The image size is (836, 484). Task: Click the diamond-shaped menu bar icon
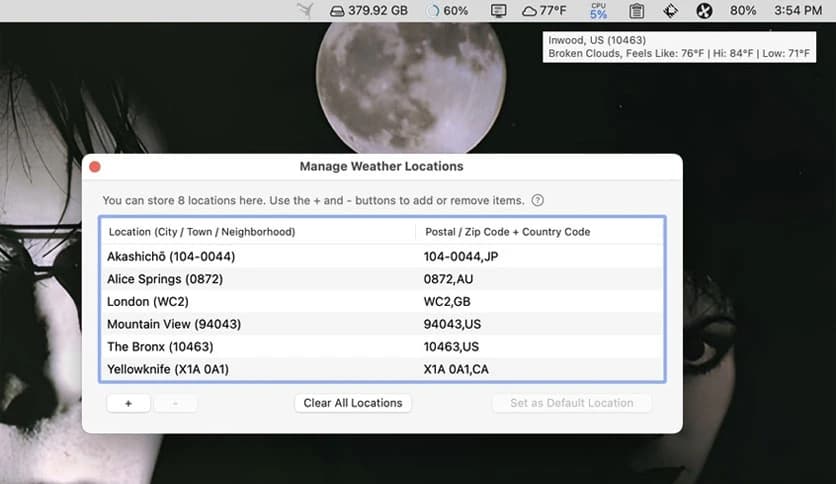pyautogui.click(x=670, y=11)
